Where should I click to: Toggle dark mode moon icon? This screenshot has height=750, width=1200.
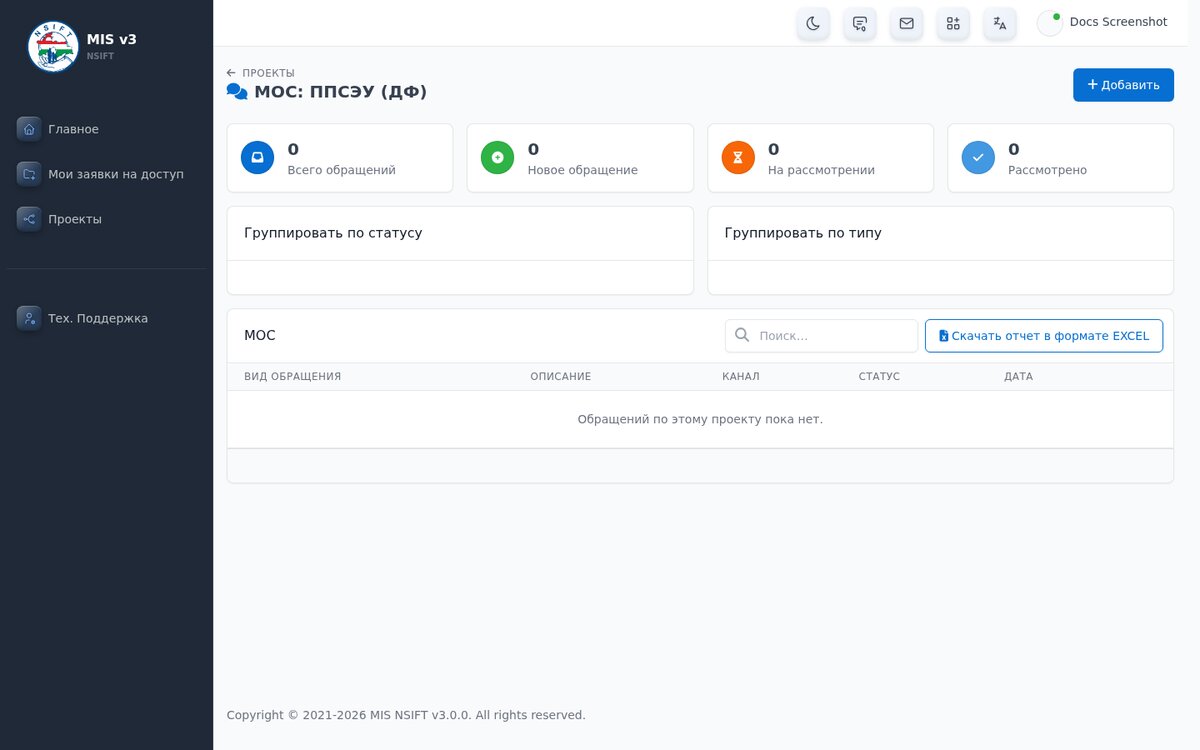pos(813,23)
